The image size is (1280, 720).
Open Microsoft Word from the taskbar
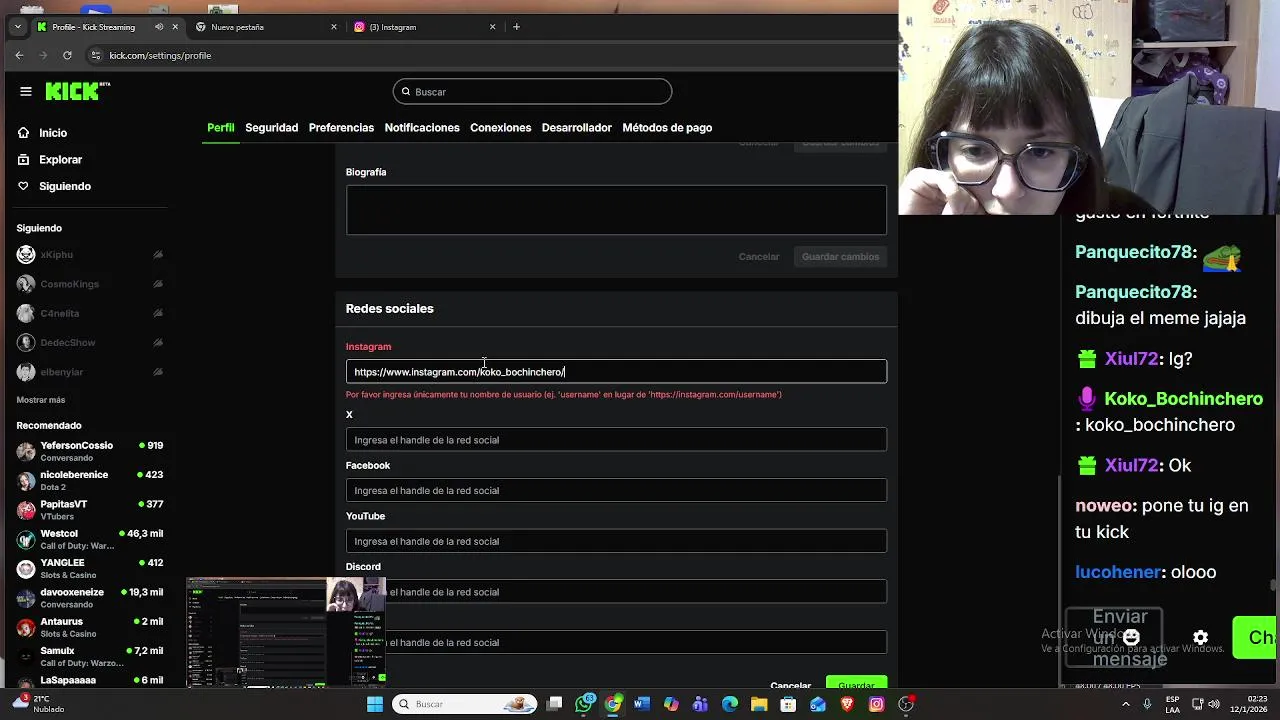[x=642, y=704]
